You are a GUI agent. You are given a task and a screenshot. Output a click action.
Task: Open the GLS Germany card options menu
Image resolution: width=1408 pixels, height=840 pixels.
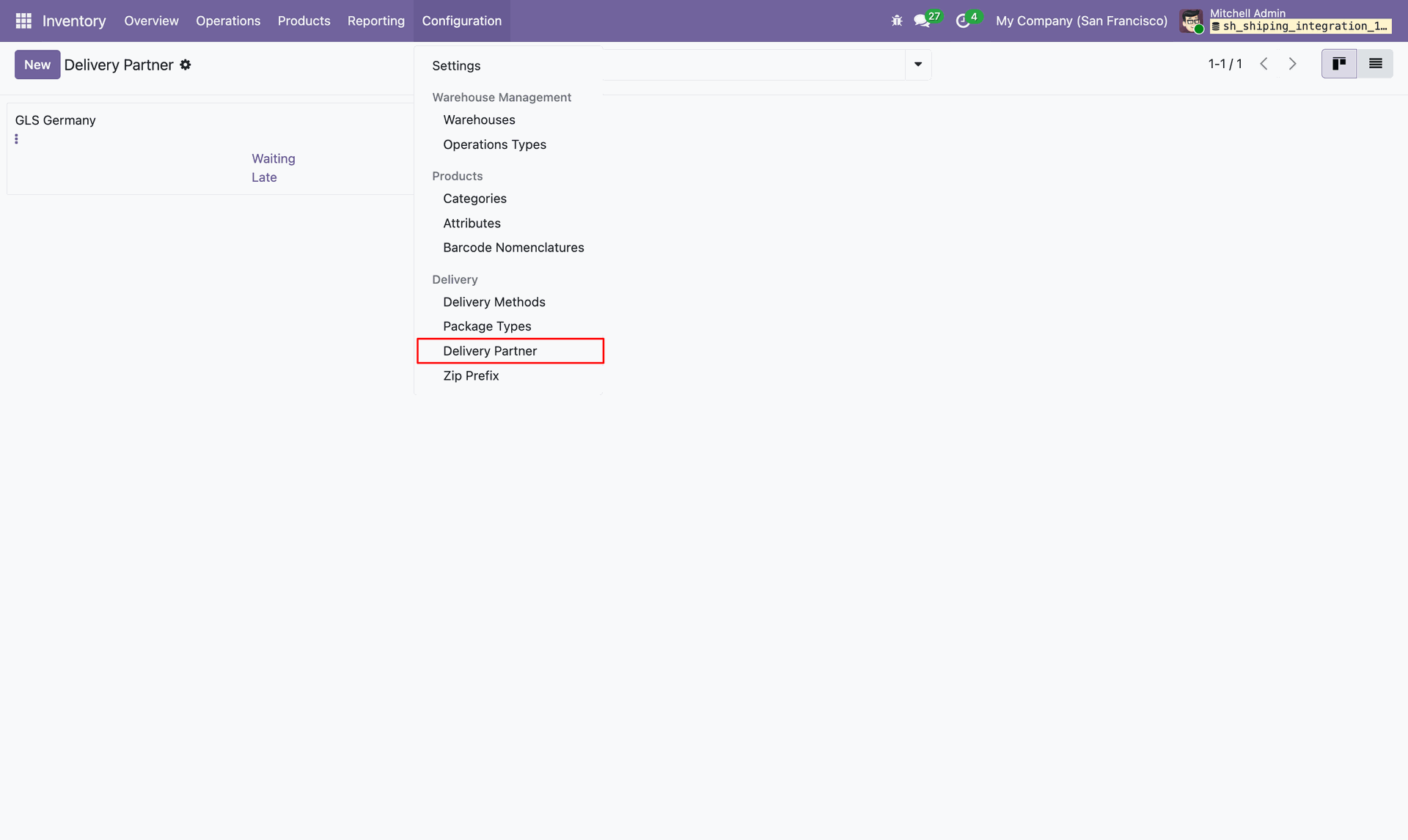coord(16,139)
